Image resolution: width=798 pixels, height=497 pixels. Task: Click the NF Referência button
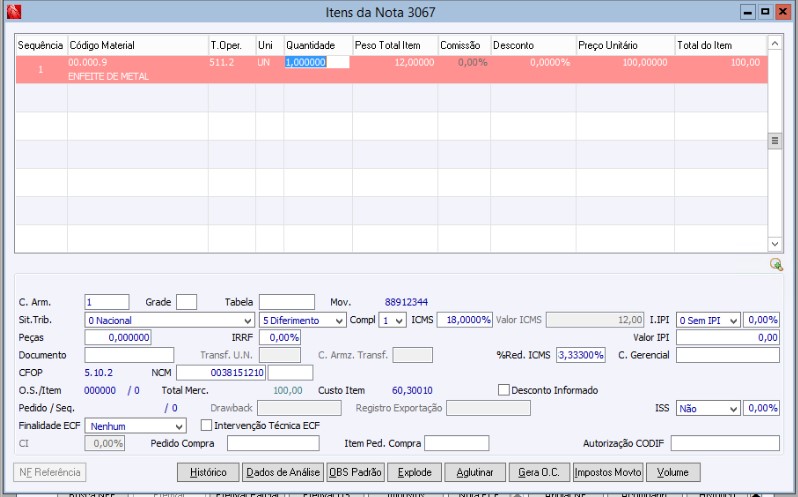tap(50, 473)
